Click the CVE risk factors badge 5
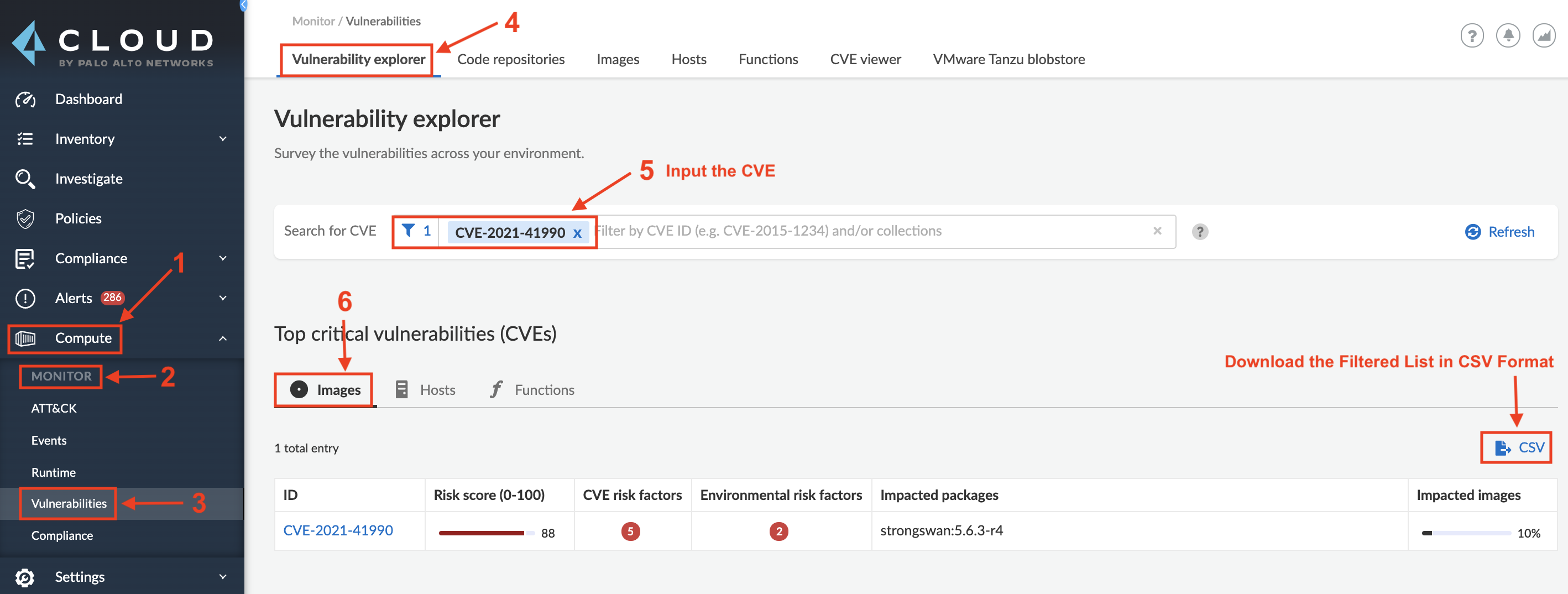The height and width of the screenshot is (594, 1568). pos(631,532)
